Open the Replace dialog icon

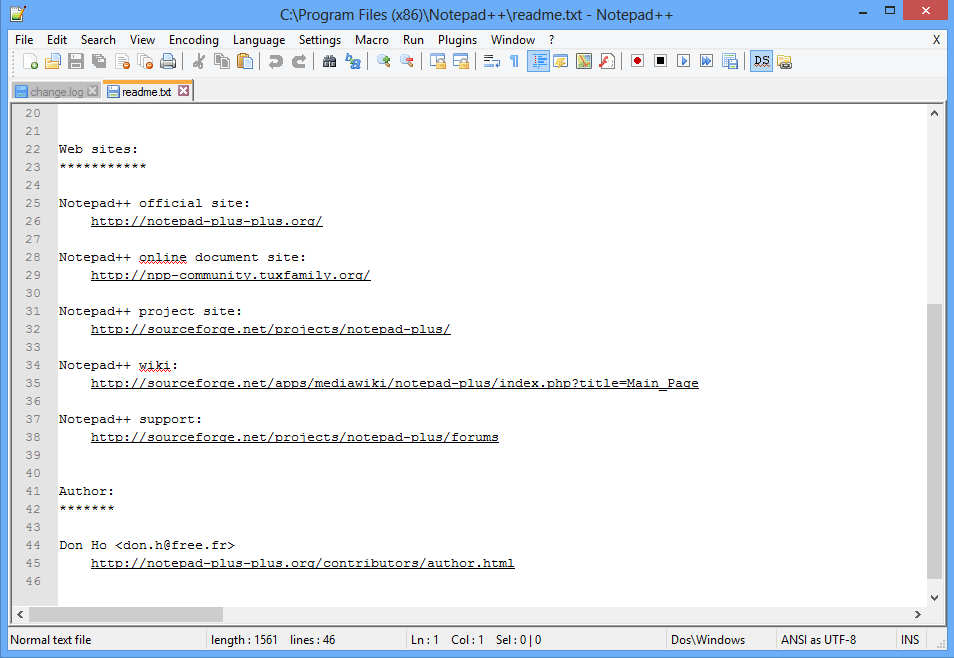pos(353,61)
